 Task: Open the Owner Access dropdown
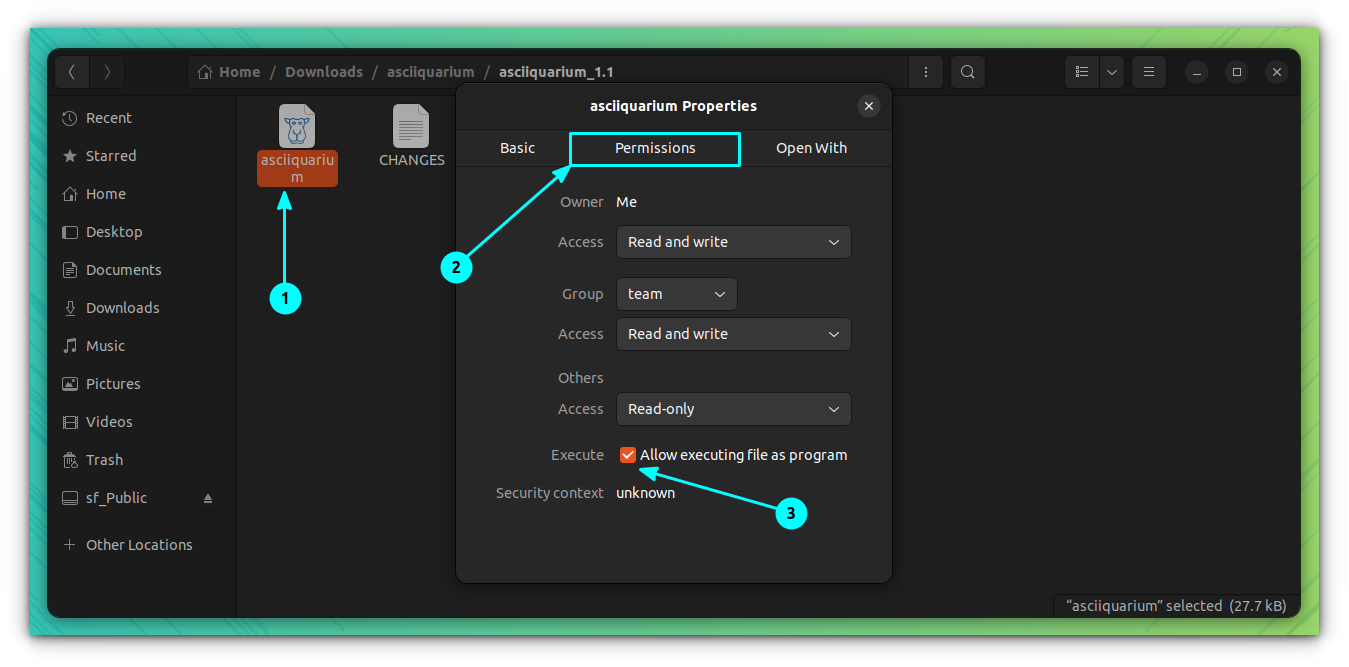pyautogui.click(x=733, y=241)
